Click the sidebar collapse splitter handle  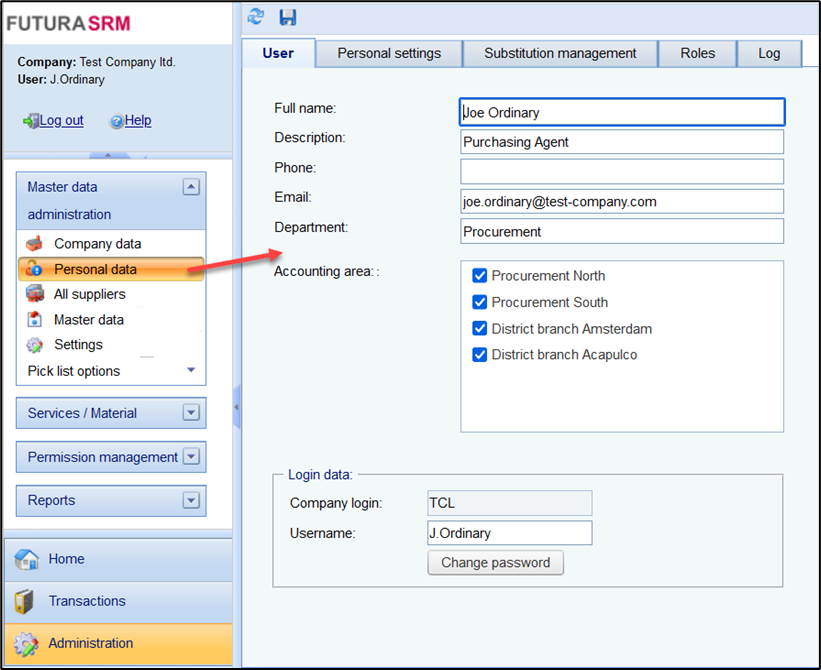tap(236, 406)
